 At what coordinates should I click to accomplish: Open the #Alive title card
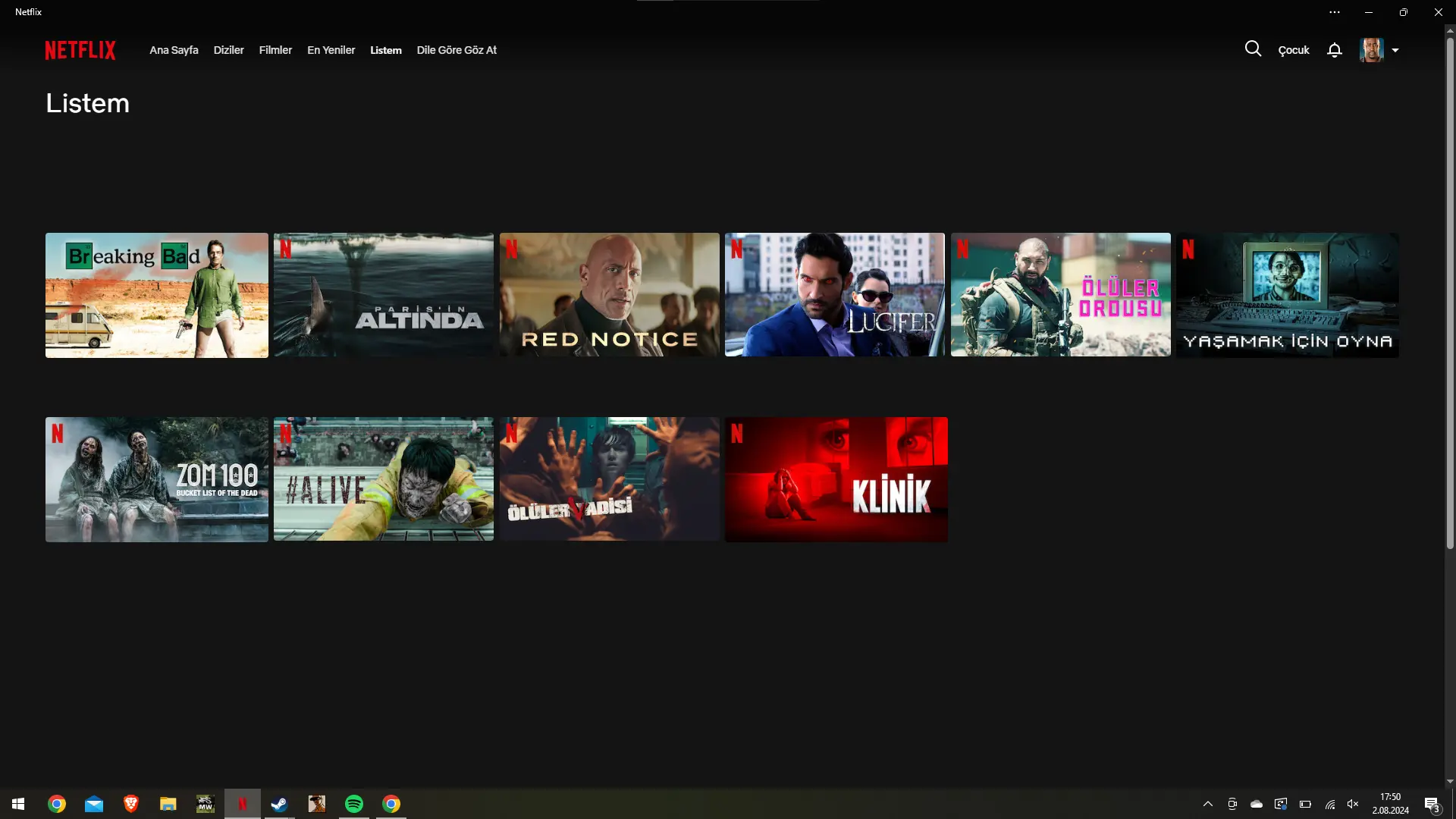point(384,479)
